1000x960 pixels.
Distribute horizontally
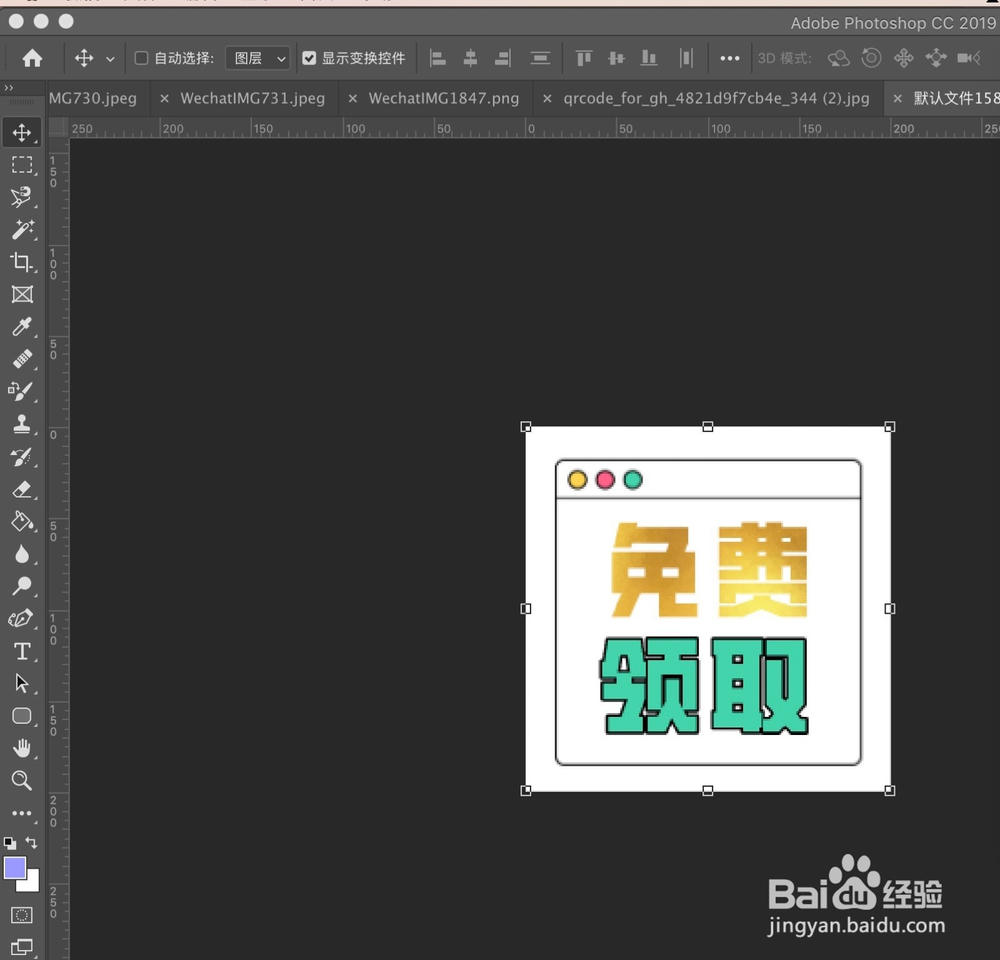[686, 59]
